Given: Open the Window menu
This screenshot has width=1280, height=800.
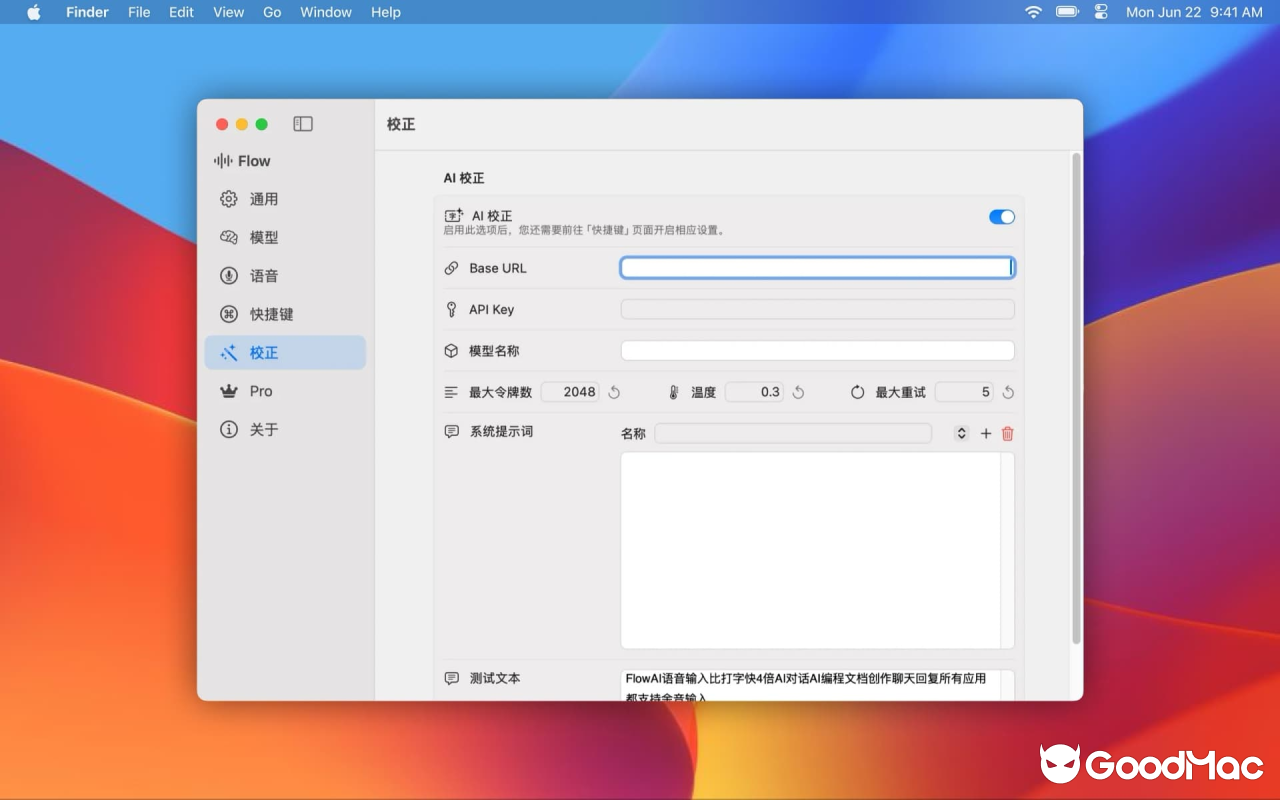Looking at the screenshot, I should click(x=326, y=12).
